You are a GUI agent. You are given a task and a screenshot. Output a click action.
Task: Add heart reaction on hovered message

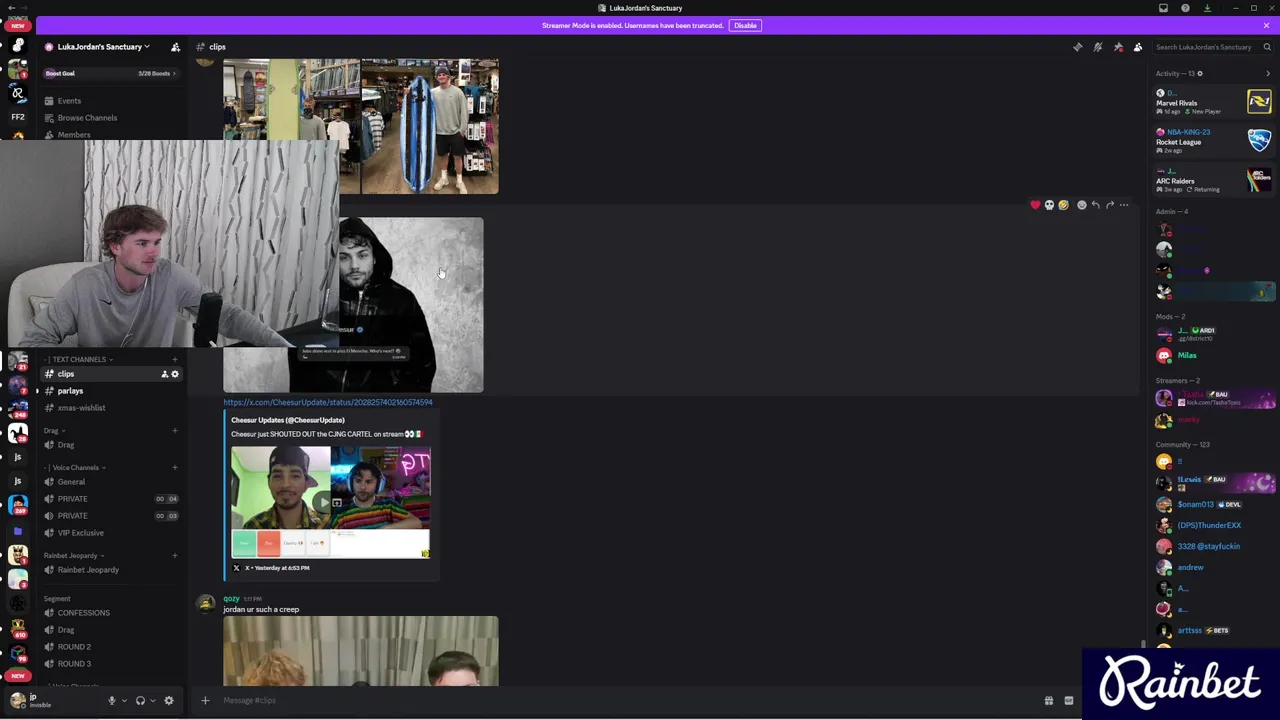point(1035,205)
